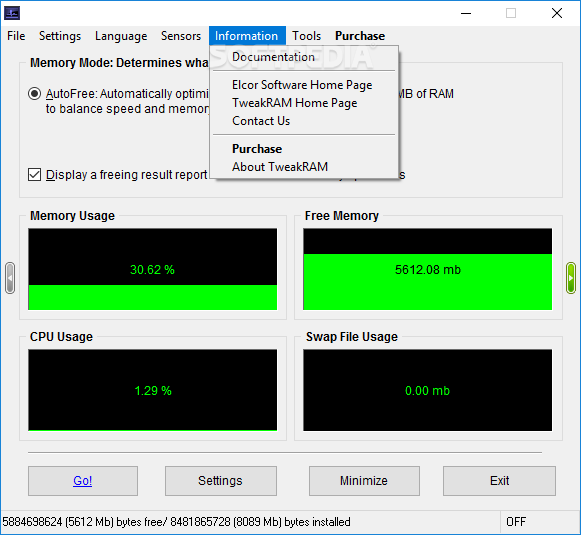
Task: Open the Settings menu in menu bar
Action: (60, 36)
